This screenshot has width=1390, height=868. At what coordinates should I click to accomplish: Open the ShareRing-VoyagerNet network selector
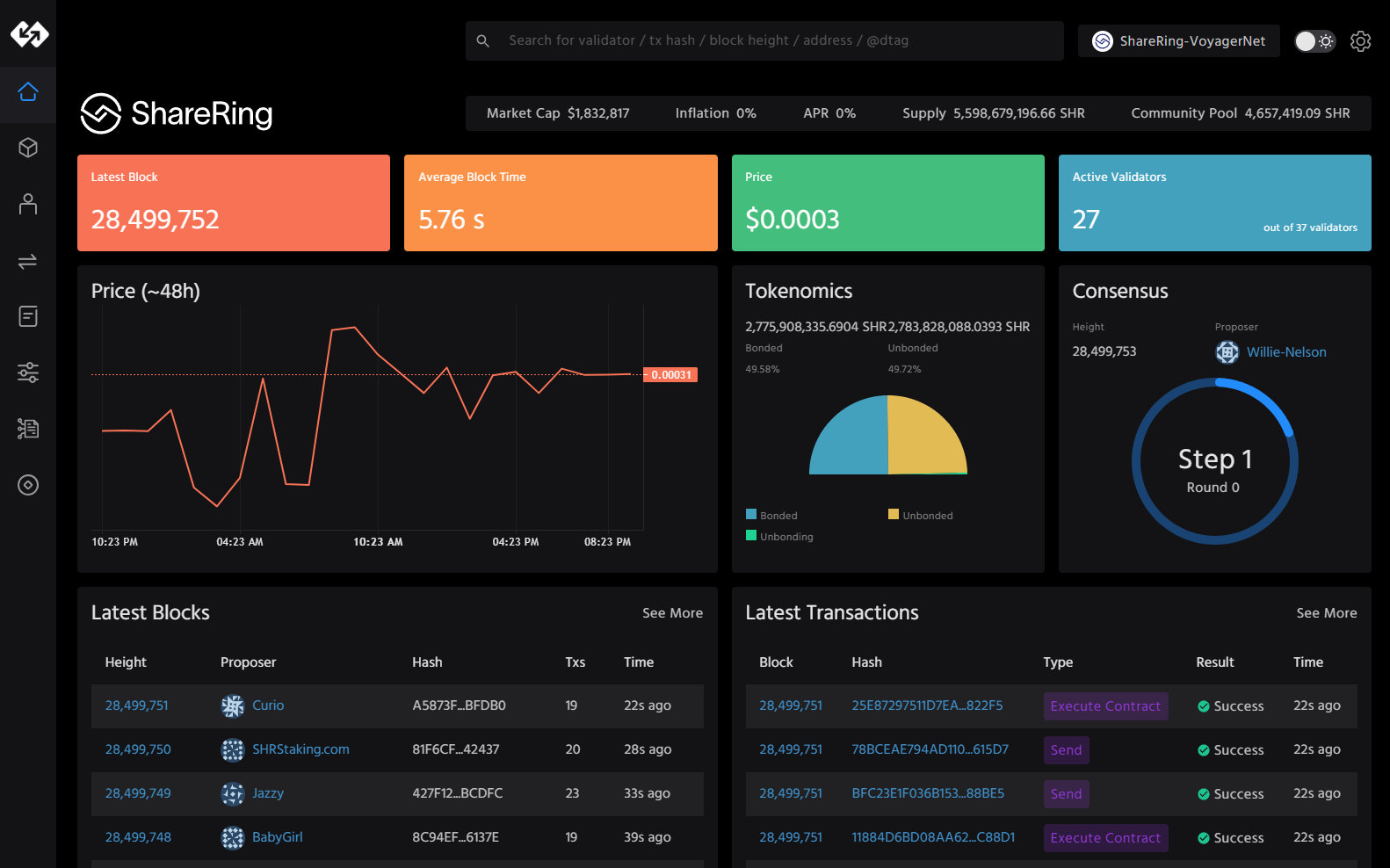1178,41
